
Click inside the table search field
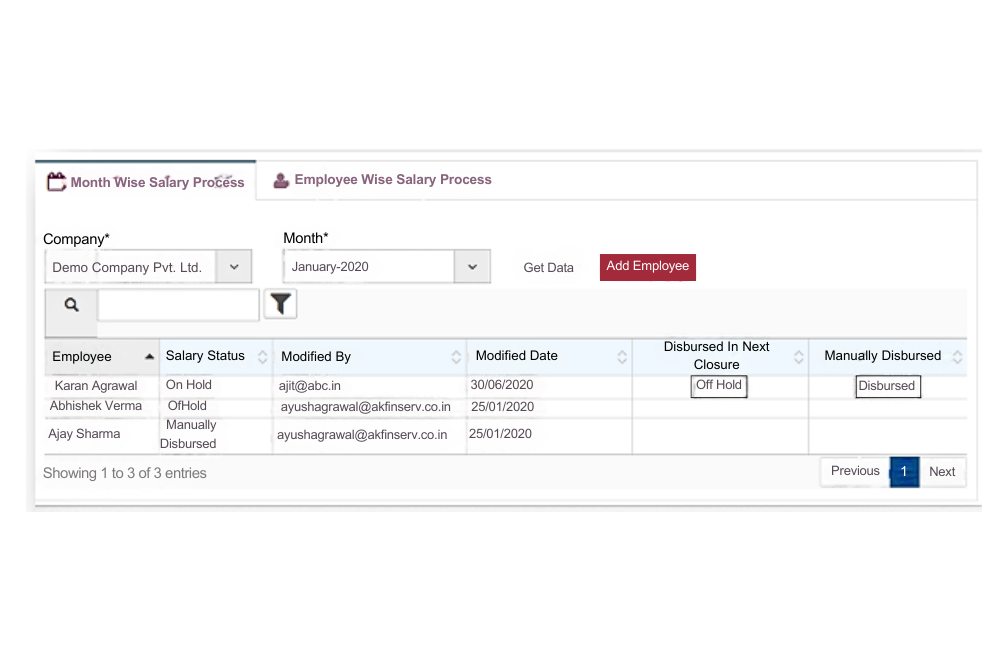click(x=178, y=306)
